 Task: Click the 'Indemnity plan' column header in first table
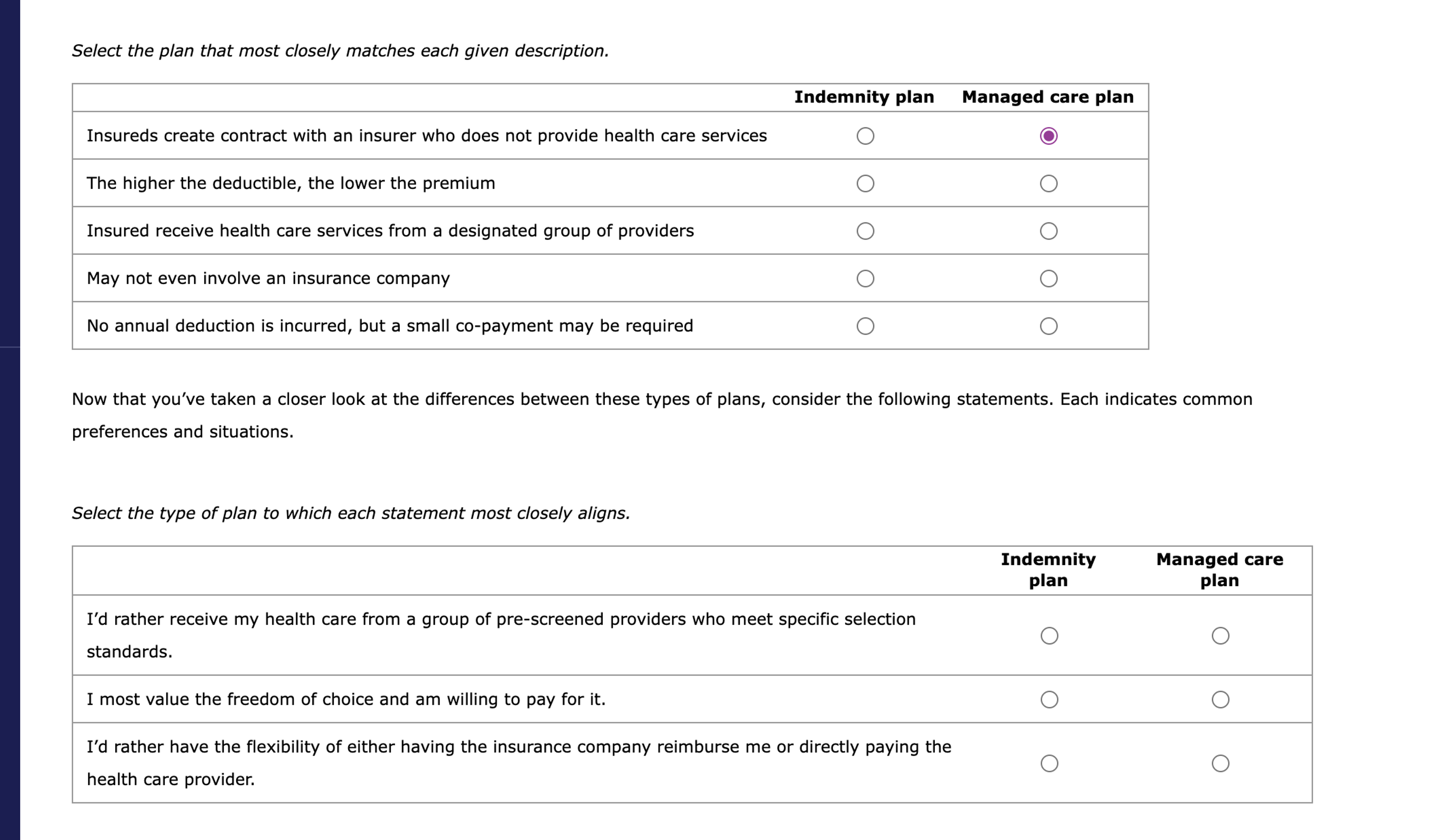[864, 96]
